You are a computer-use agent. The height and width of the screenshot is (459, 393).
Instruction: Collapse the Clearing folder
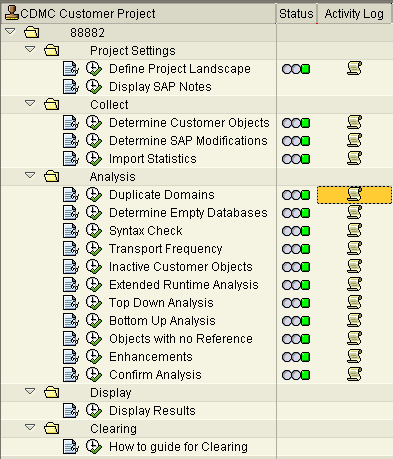click(30, 427)
